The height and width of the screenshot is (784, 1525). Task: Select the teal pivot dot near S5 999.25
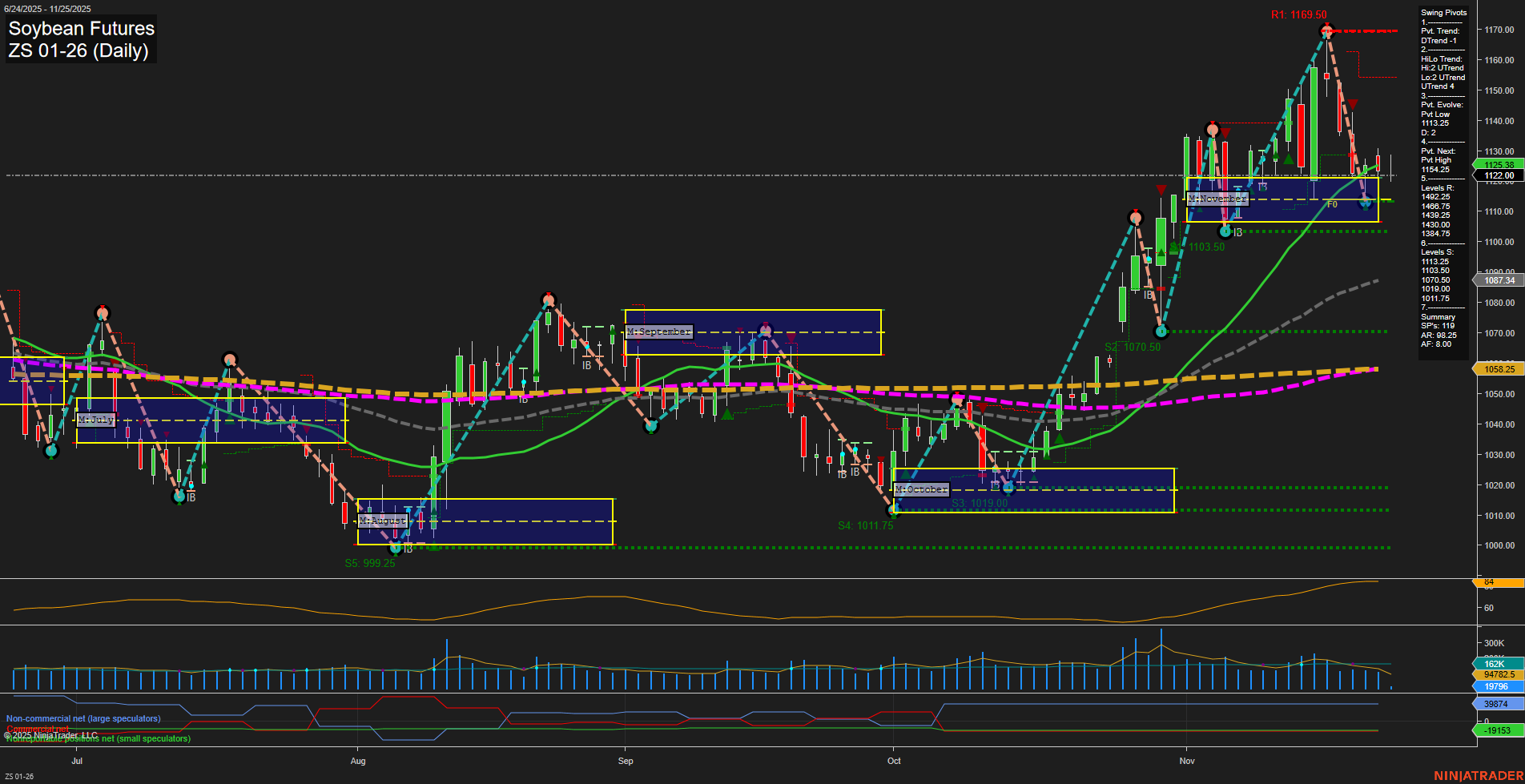(395, 549)
